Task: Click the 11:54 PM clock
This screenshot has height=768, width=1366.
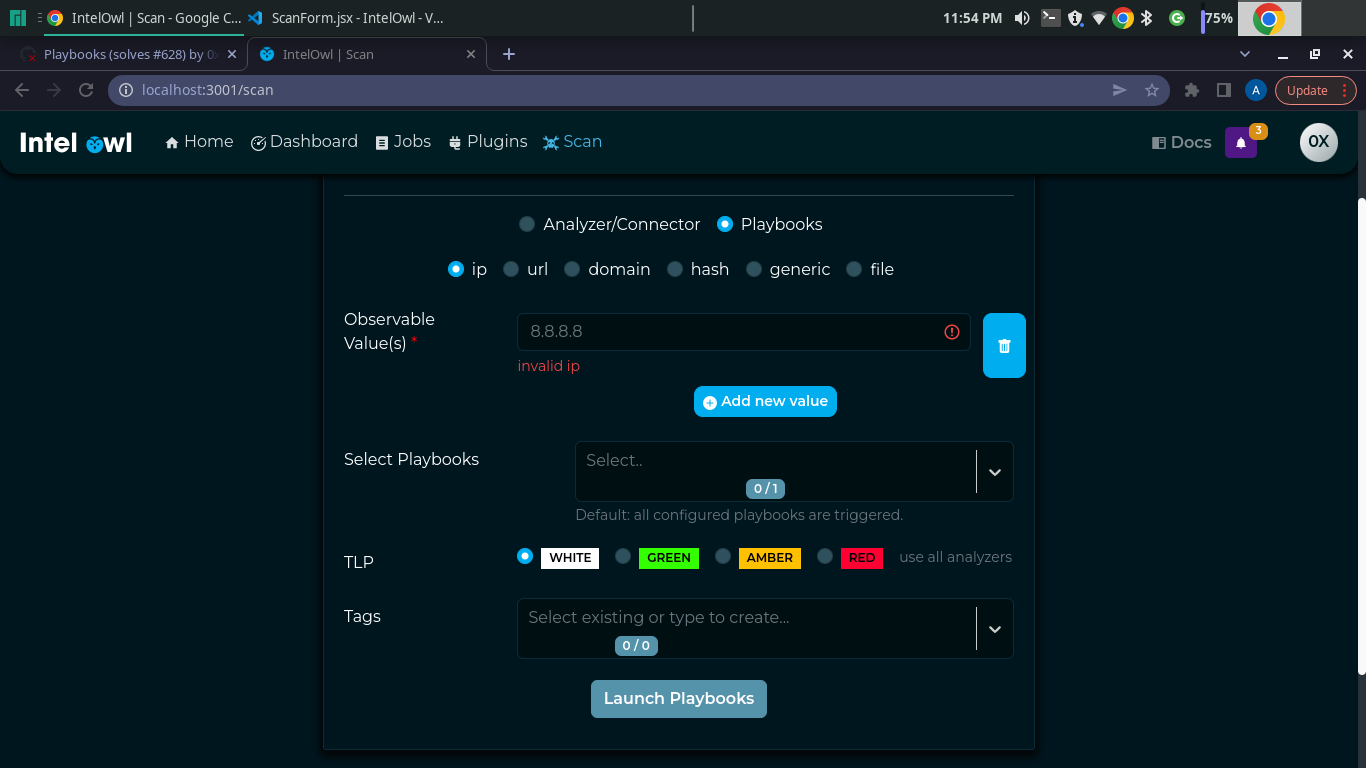Action: pos(972,18)
